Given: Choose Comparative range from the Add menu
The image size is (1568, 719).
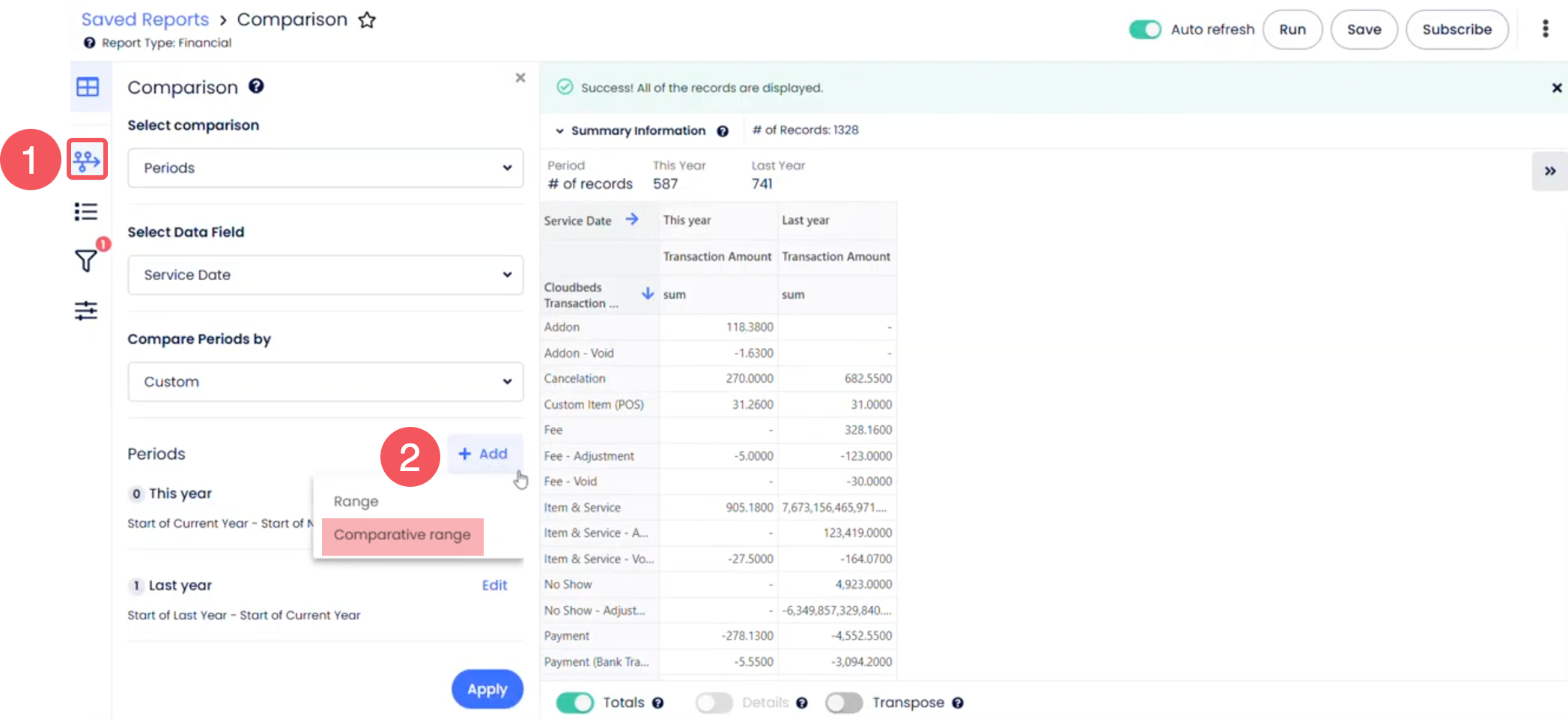Looking at the screenshot, I should (x=402, y=535).
